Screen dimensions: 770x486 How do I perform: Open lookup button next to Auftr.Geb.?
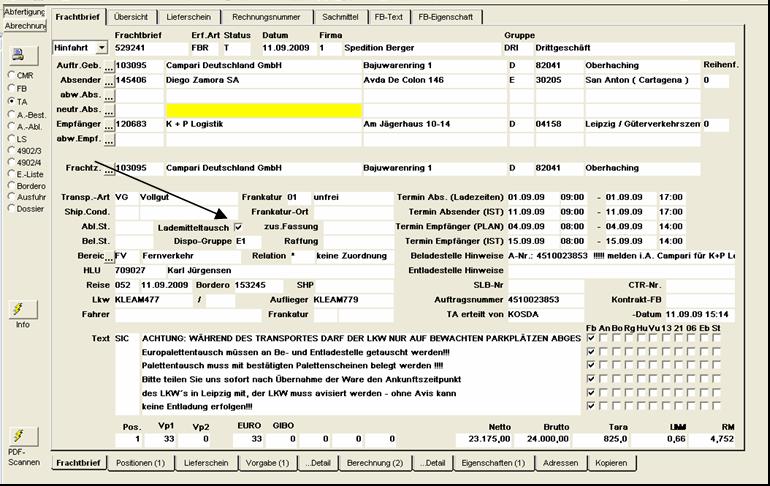click(x=109, y=67)
